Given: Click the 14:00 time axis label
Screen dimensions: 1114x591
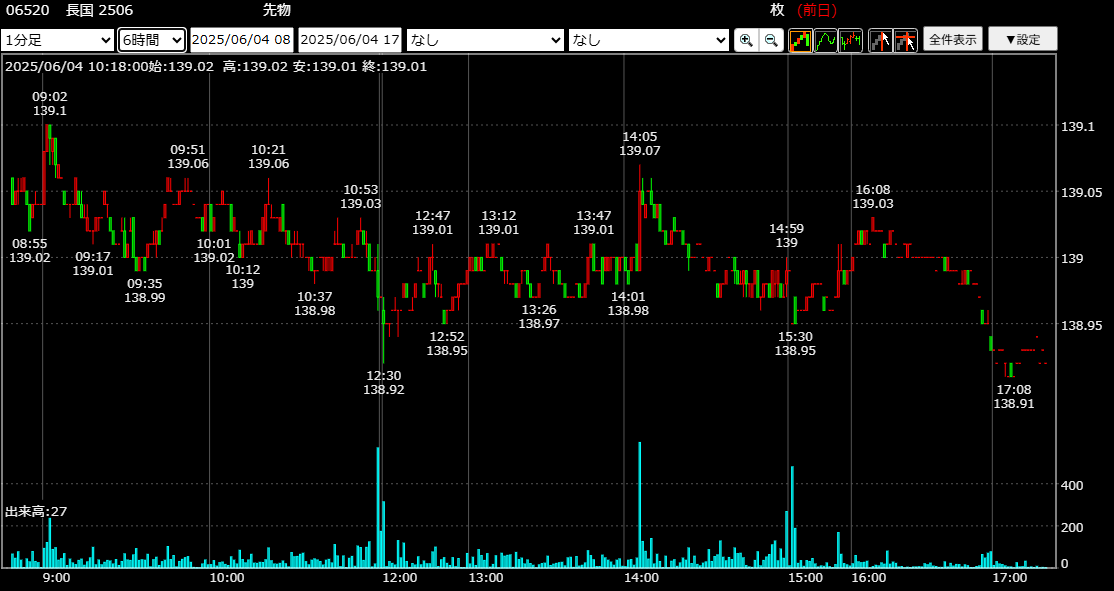Looking at the screenshot, I should click(642, 578).
